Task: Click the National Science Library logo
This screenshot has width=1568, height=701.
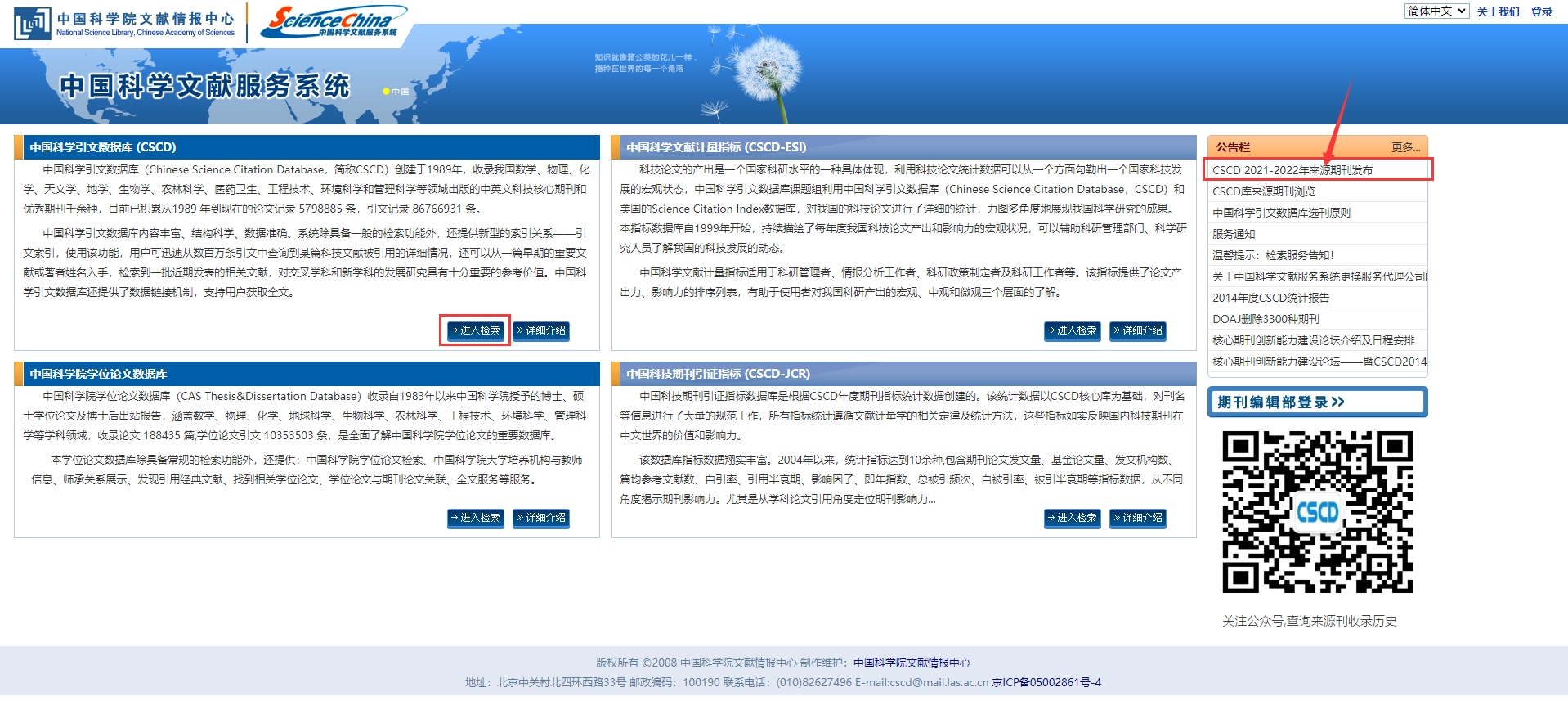Action: (125, 24)
